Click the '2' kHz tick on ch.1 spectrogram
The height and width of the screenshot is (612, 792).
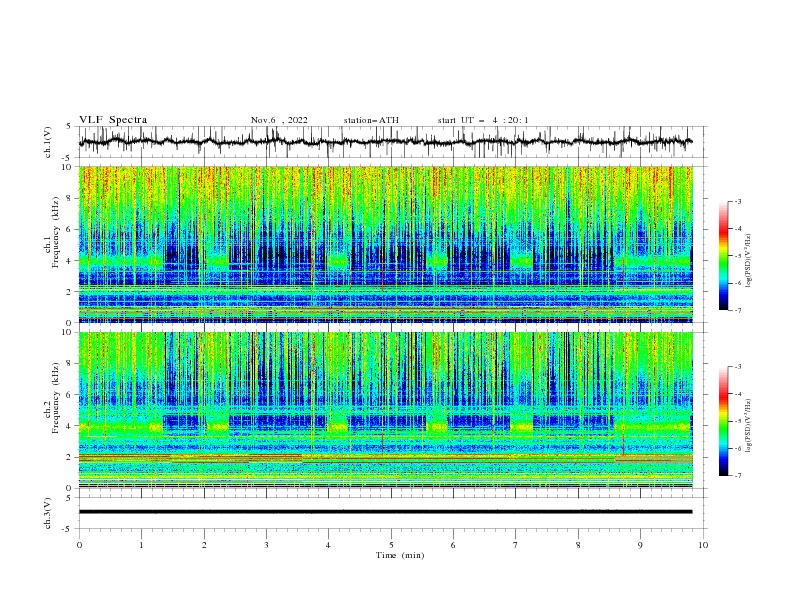[69, 292]
